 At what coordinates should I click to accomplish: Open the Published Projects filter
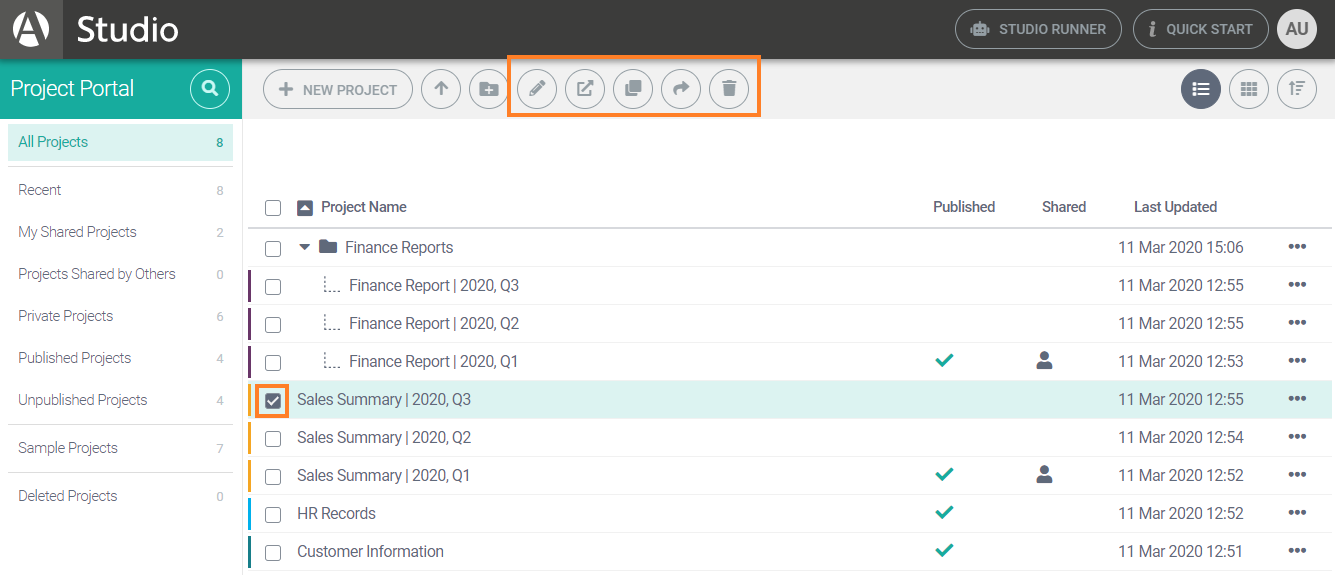[75, 358]
